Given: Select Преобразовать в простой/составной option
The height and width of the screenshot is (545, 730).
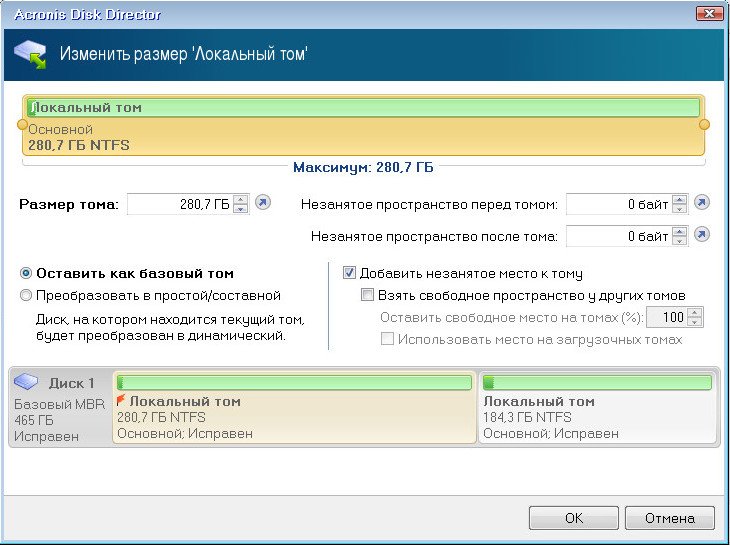Looking at the screenshot, I should pos(26,296).
